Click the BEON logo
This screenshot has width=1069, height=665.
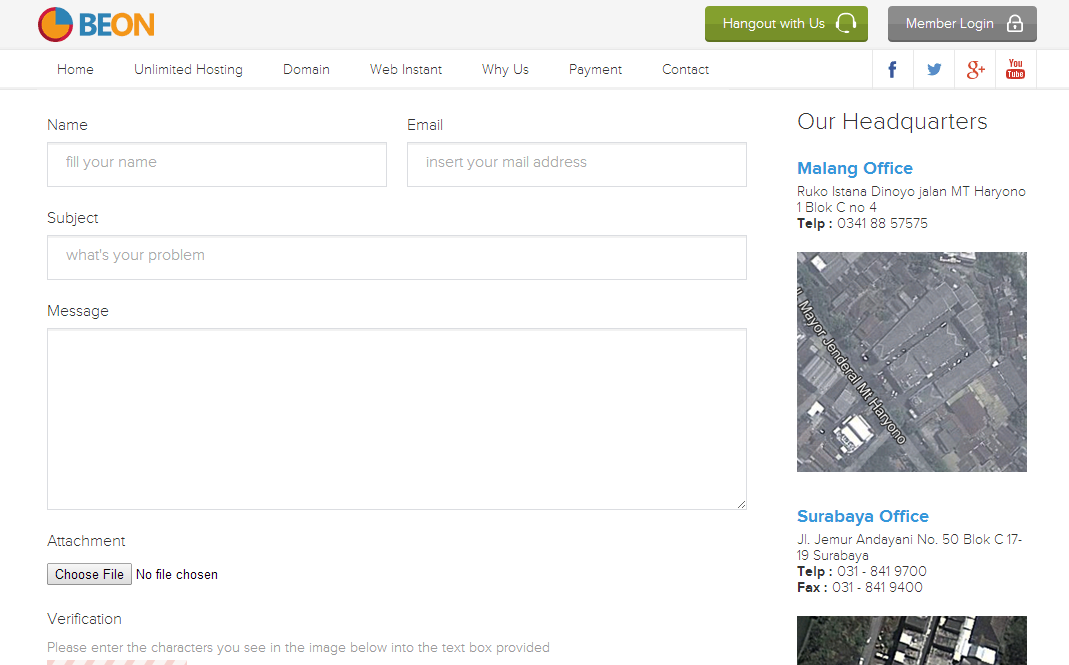[x=96, y=25]
